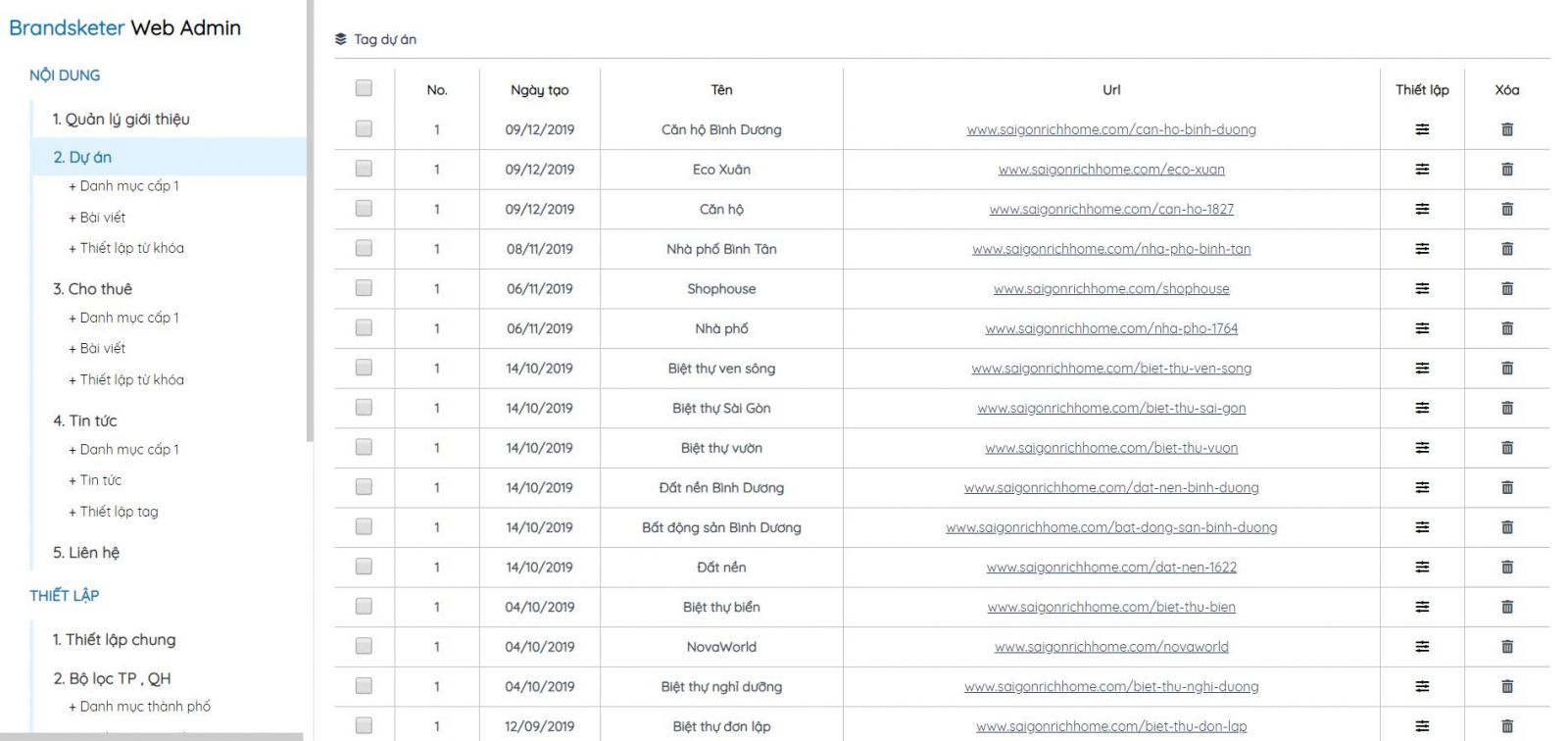Open Thiết lập từ khóa under Dự án

click(126, 249)
